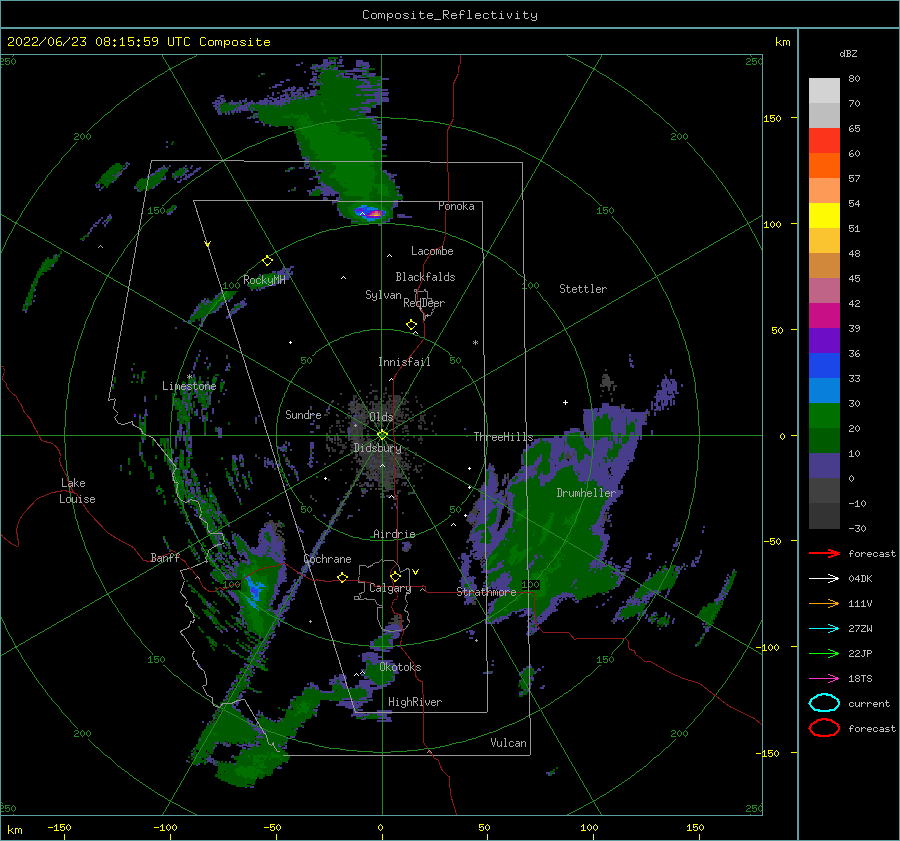900x841 pixels.
Task: Click the cyan current ellipse icon
Action: point(824,703)
